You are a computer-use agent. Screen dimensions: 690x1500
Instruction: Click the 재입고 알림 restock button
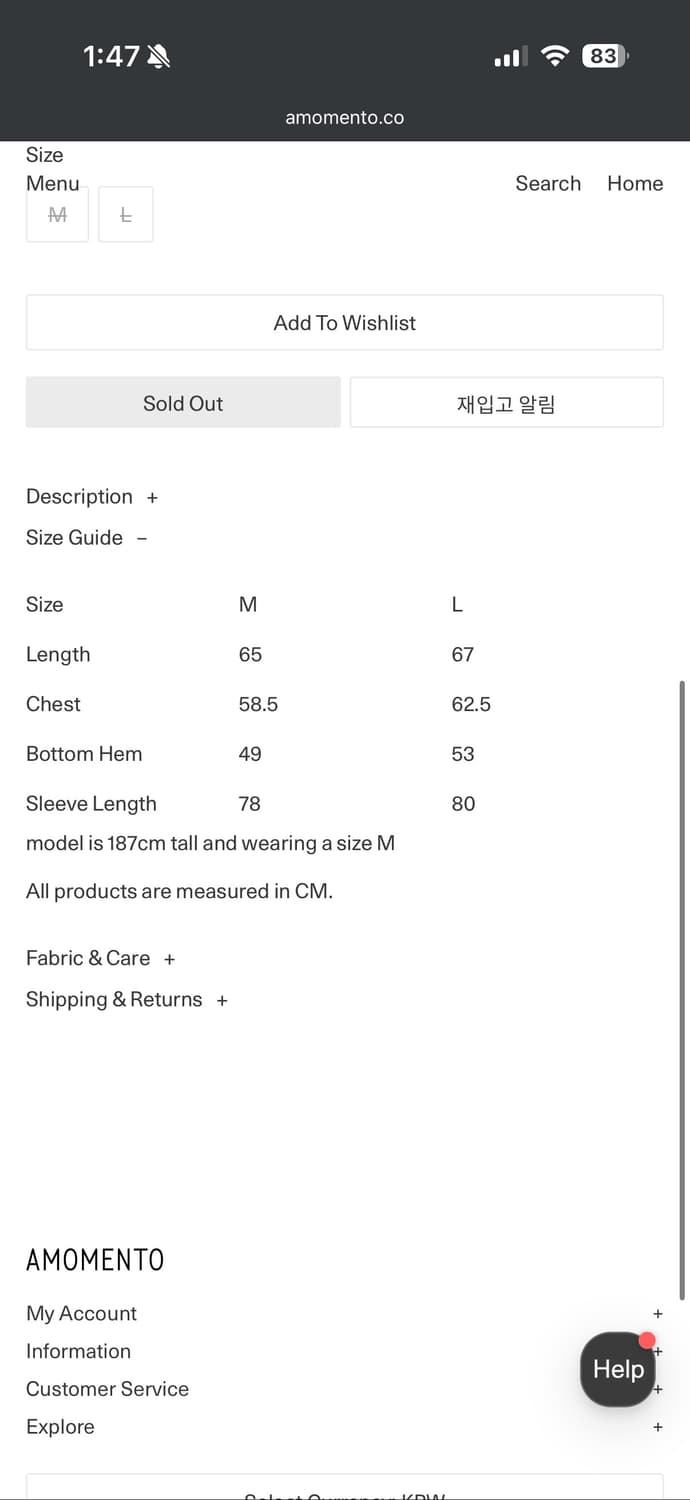506,403
